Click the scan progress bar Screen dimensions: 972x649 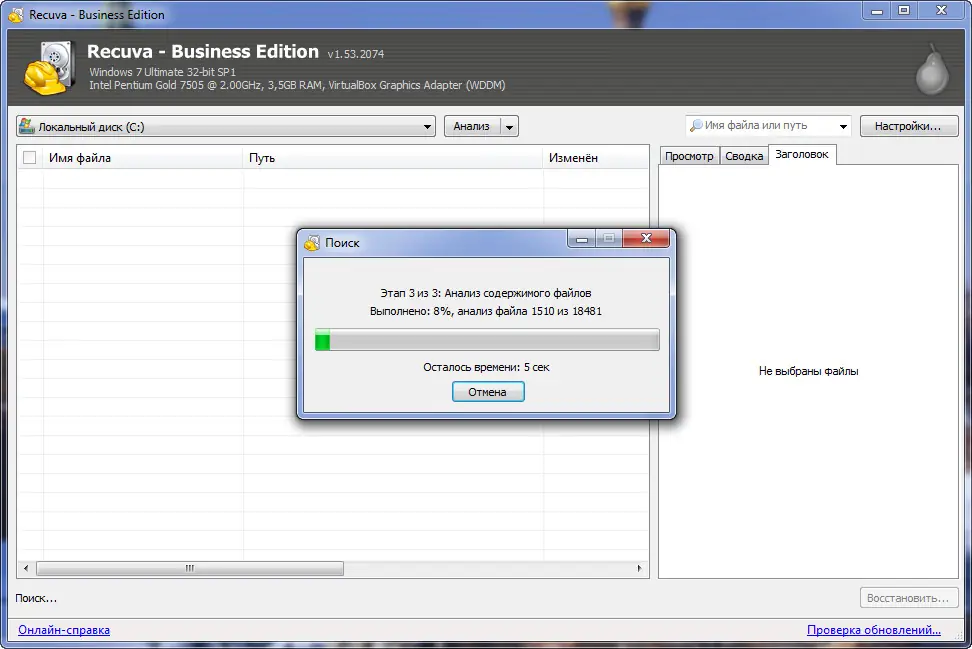pyautogui.click(x=487, y=340)
